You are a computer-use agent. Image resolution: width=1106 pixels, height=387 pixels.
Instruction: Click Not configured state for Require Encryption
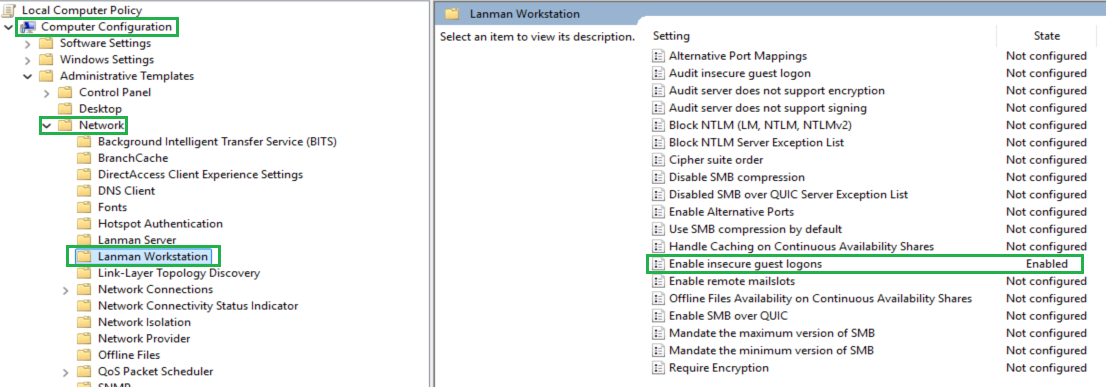tap(1047, 368)
